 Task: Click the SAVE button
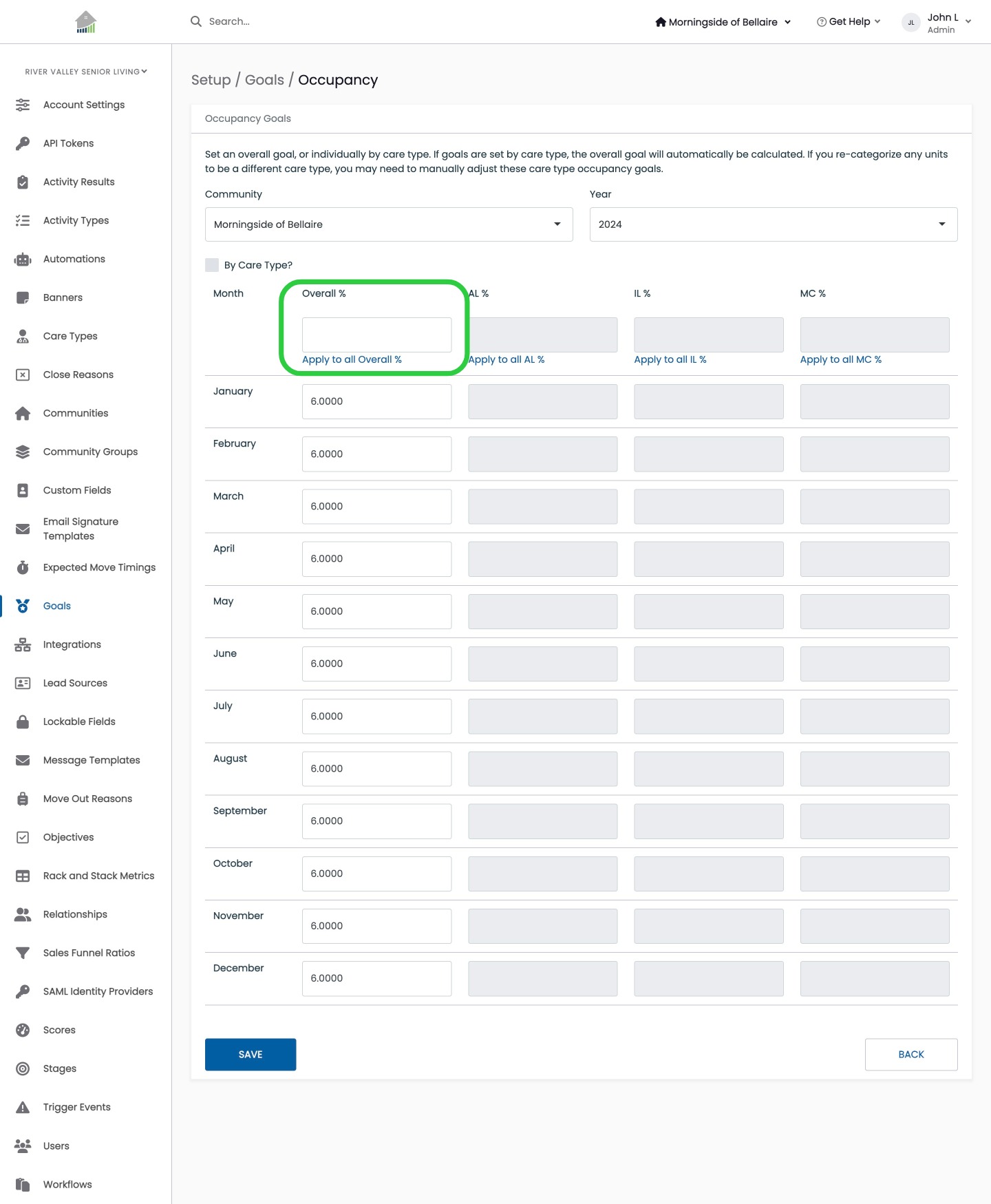click(251, 1055)
